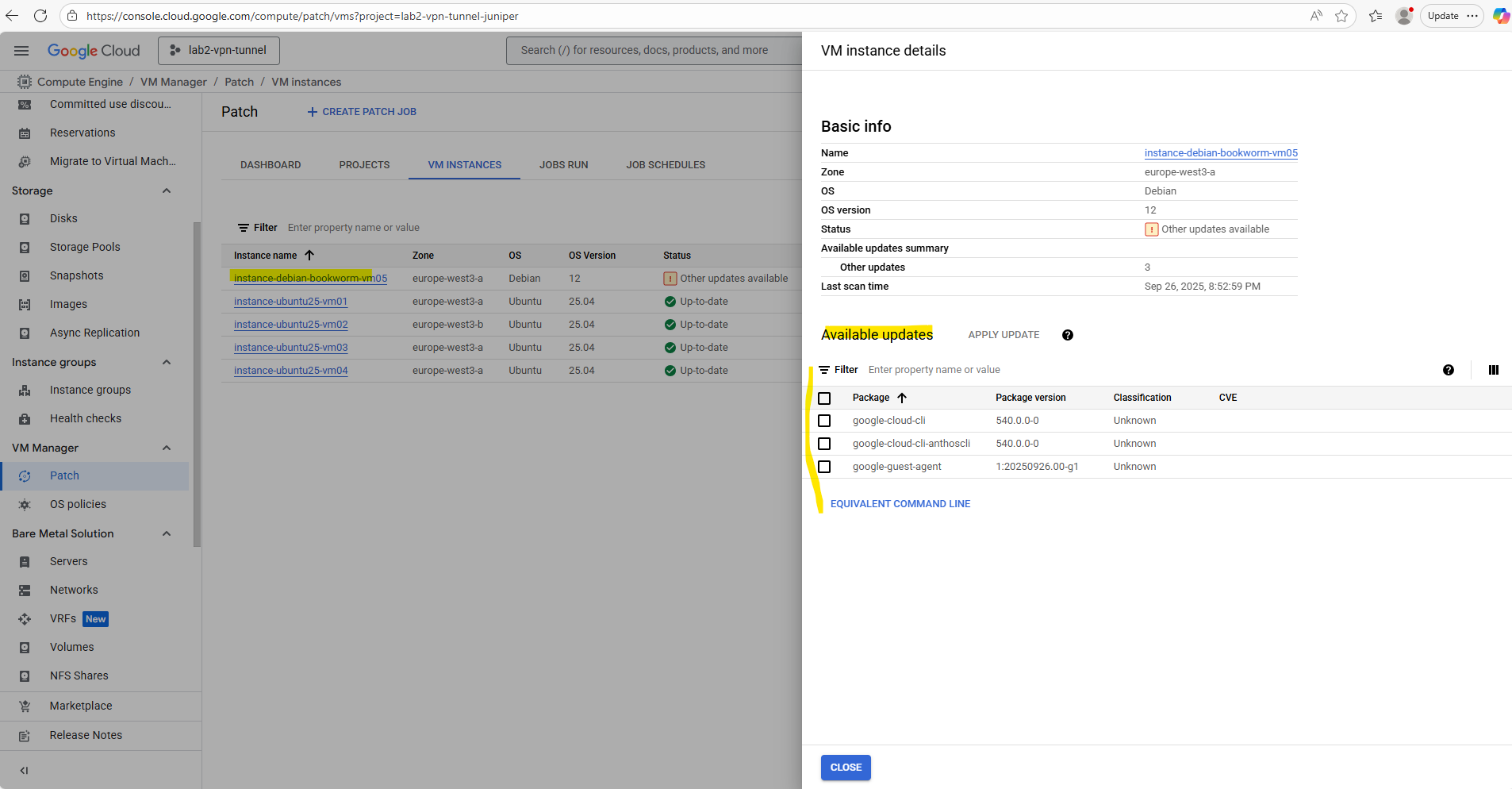This screenshot has width=1512, height=789.
Task: Open the Dashboard tab
Action: pyautogui.click(x=271, y=165)
